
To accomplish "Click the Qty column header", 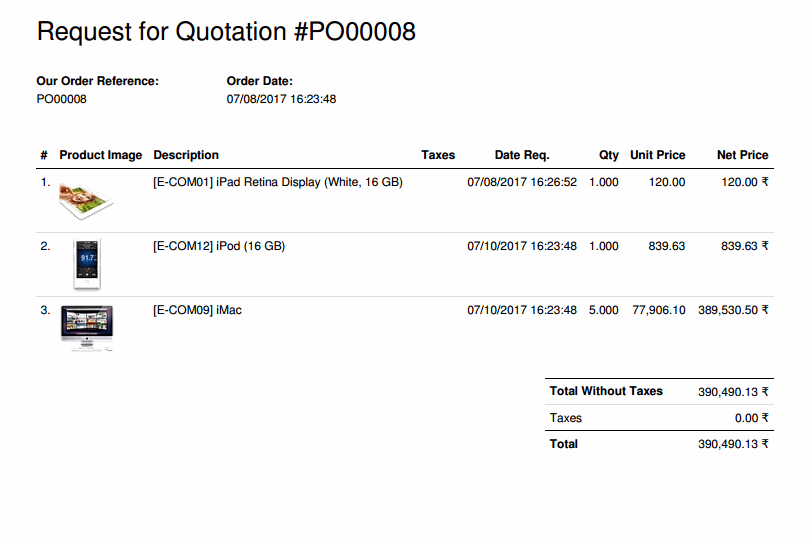I will coord(609,155).
